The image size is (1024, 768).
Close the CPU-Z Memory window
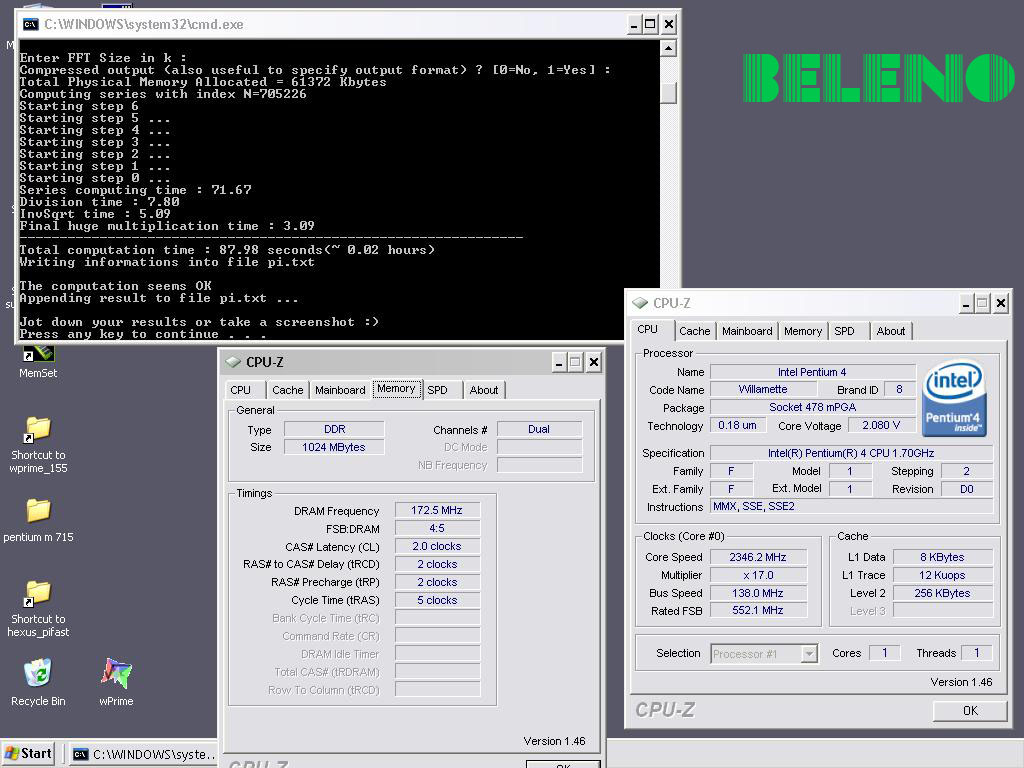[594, 362]
